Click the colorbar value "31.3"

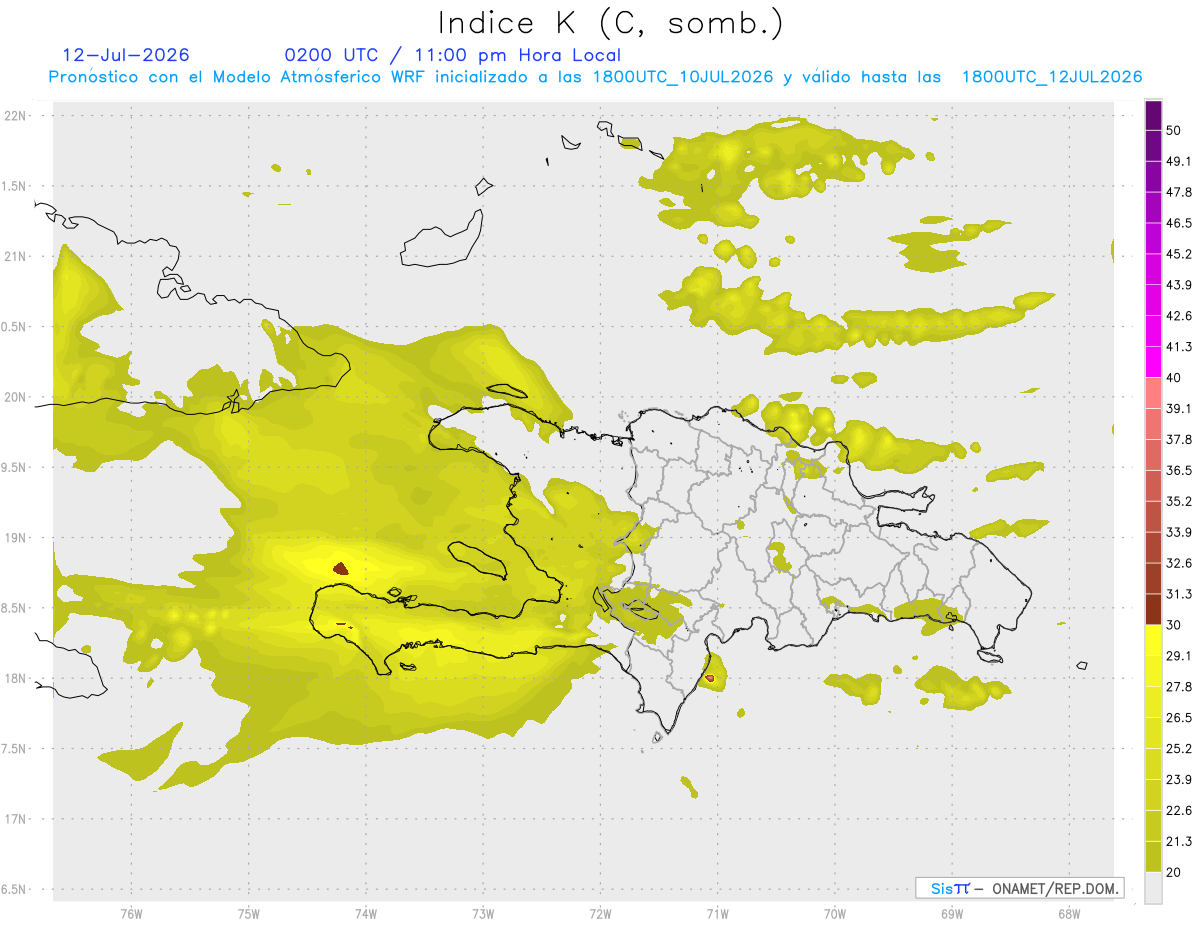click(x=1179, y=594)
